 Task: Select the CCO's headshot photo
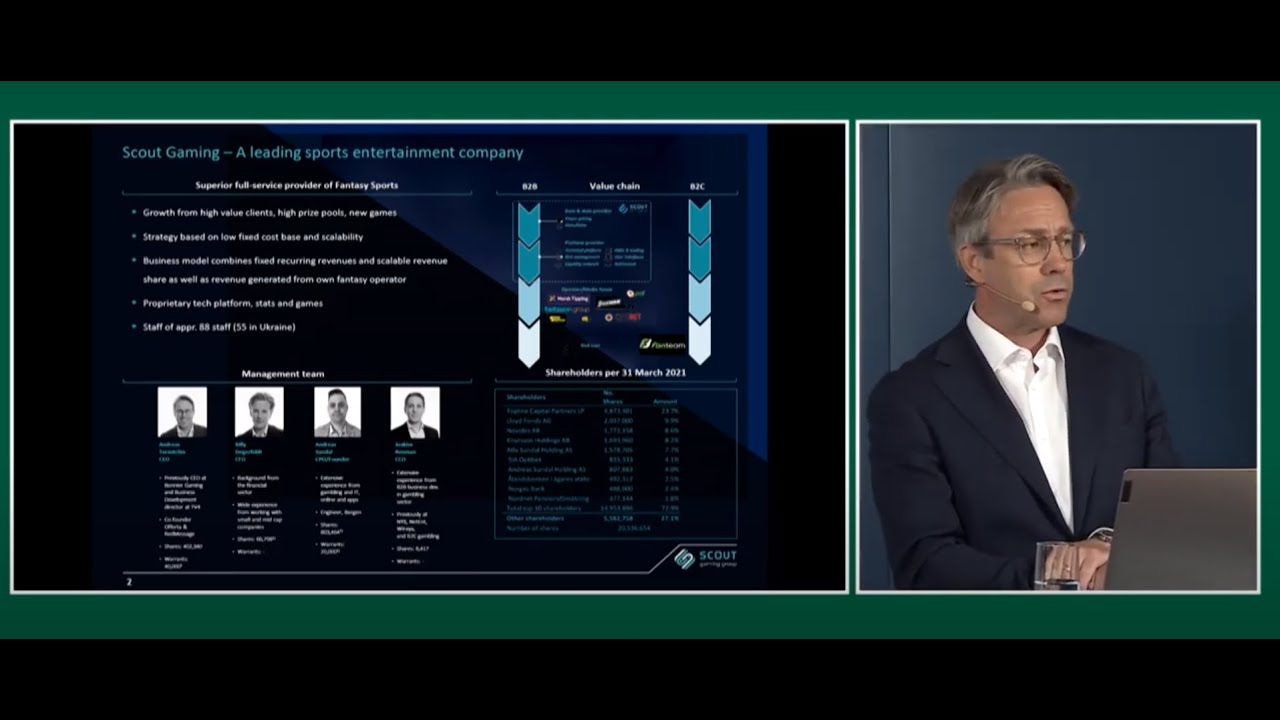click(x=415, y=412)
